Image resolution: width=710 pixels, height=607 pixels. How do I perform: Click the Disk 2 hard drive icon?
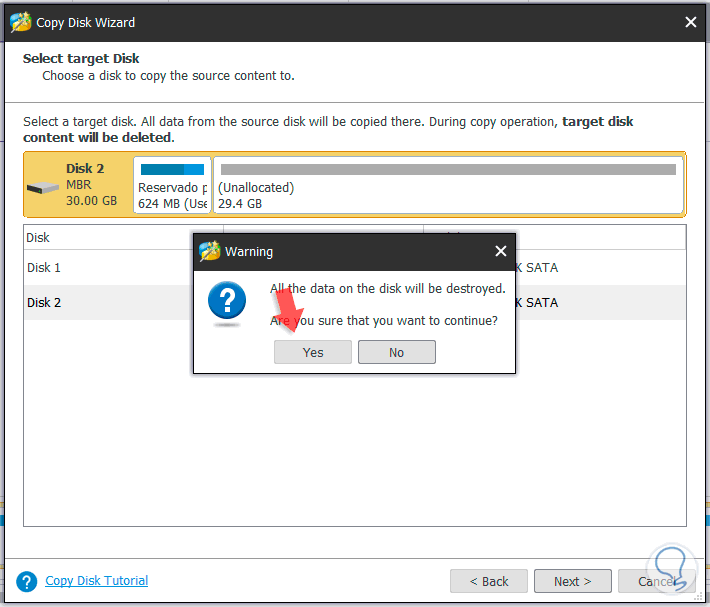click(43, 186)
